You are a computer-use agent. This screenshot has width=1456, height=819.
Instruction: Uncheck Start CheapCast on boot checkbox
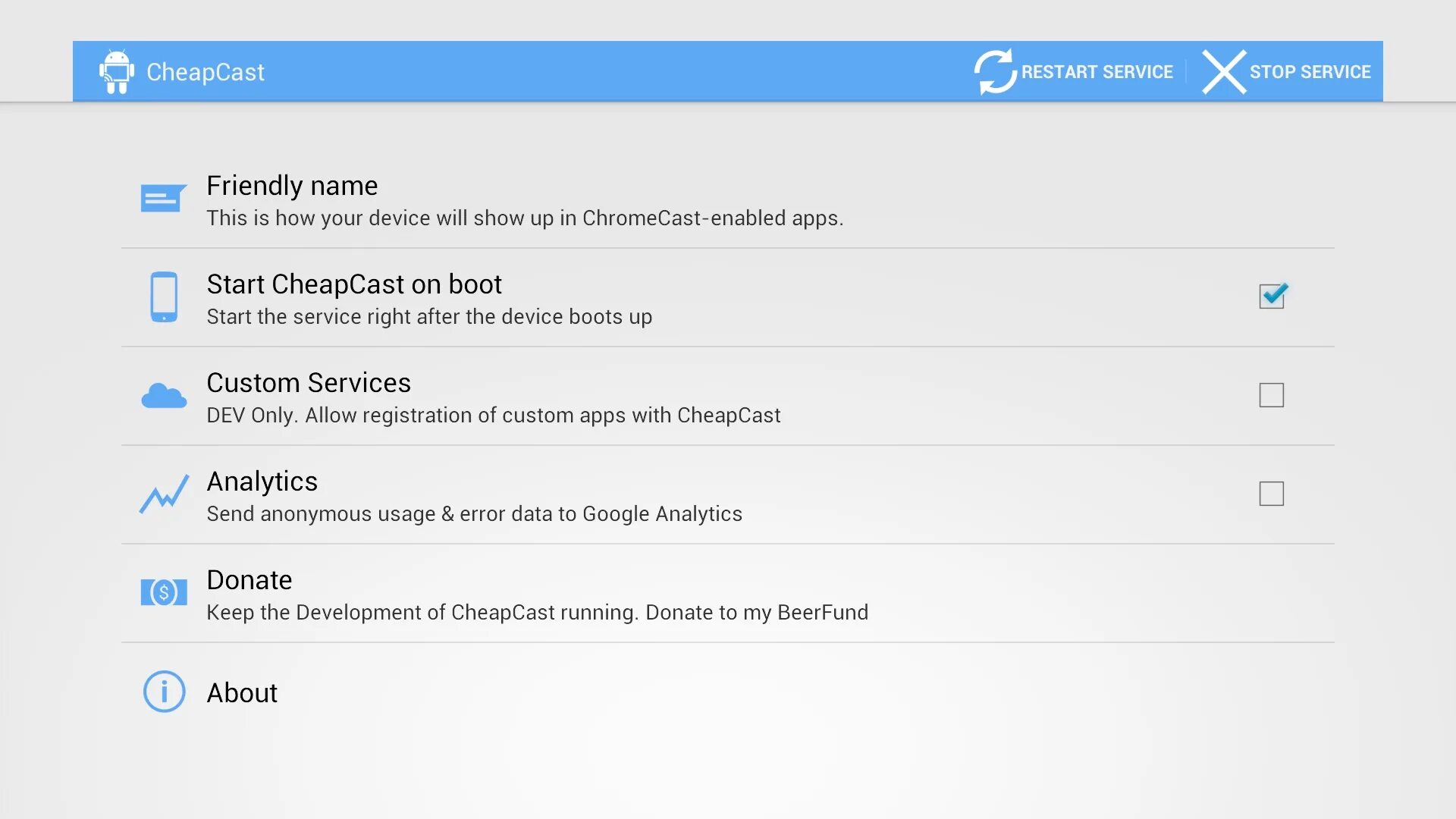[1272, 297]
